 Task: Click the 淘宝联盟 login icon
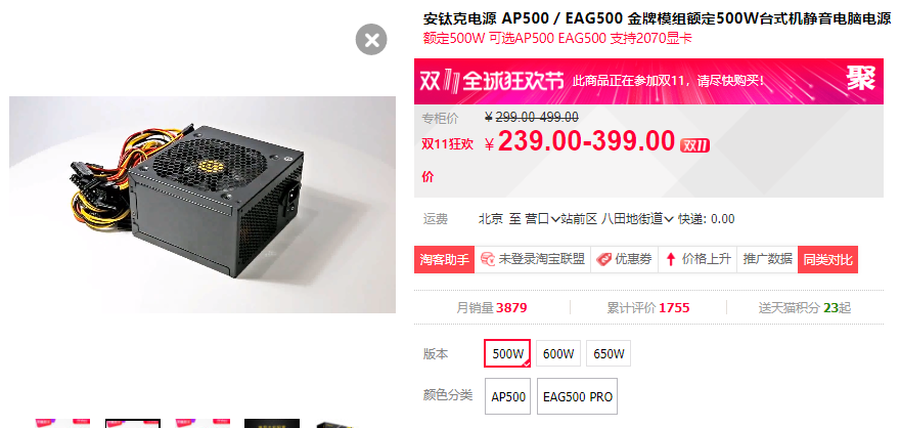click(488, 259)
